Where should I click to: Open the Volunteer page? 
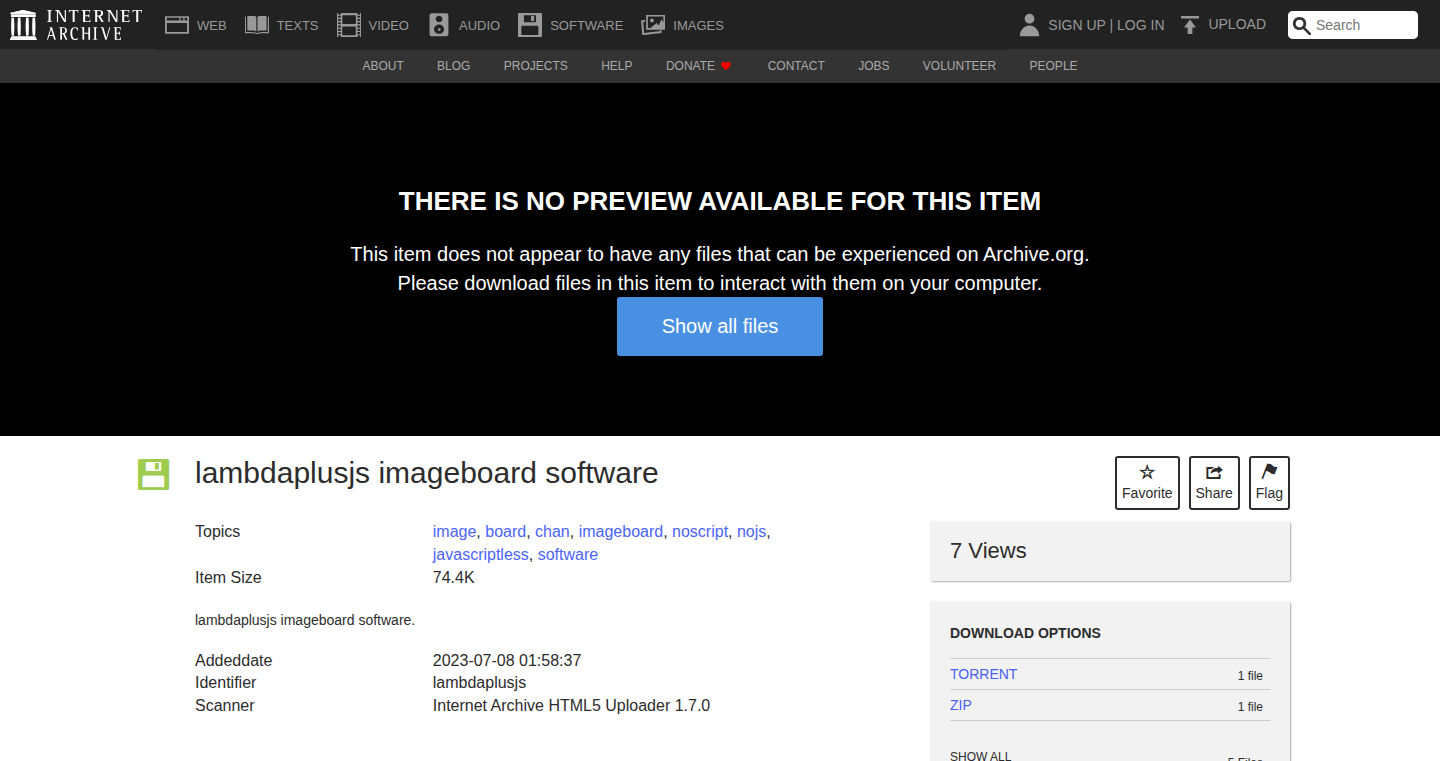[x=959, y=66]
